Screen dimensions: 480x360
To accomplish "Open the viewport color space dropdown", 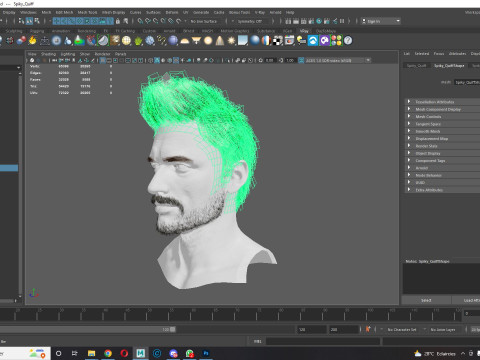I will click(338, 60).
